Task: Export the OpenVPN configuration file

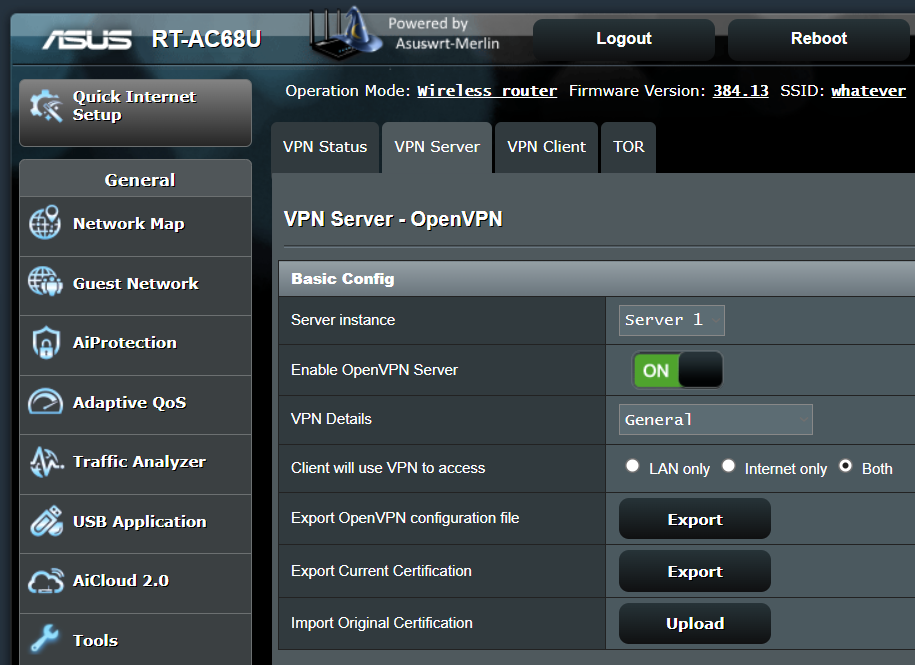Action: [694, 519]
